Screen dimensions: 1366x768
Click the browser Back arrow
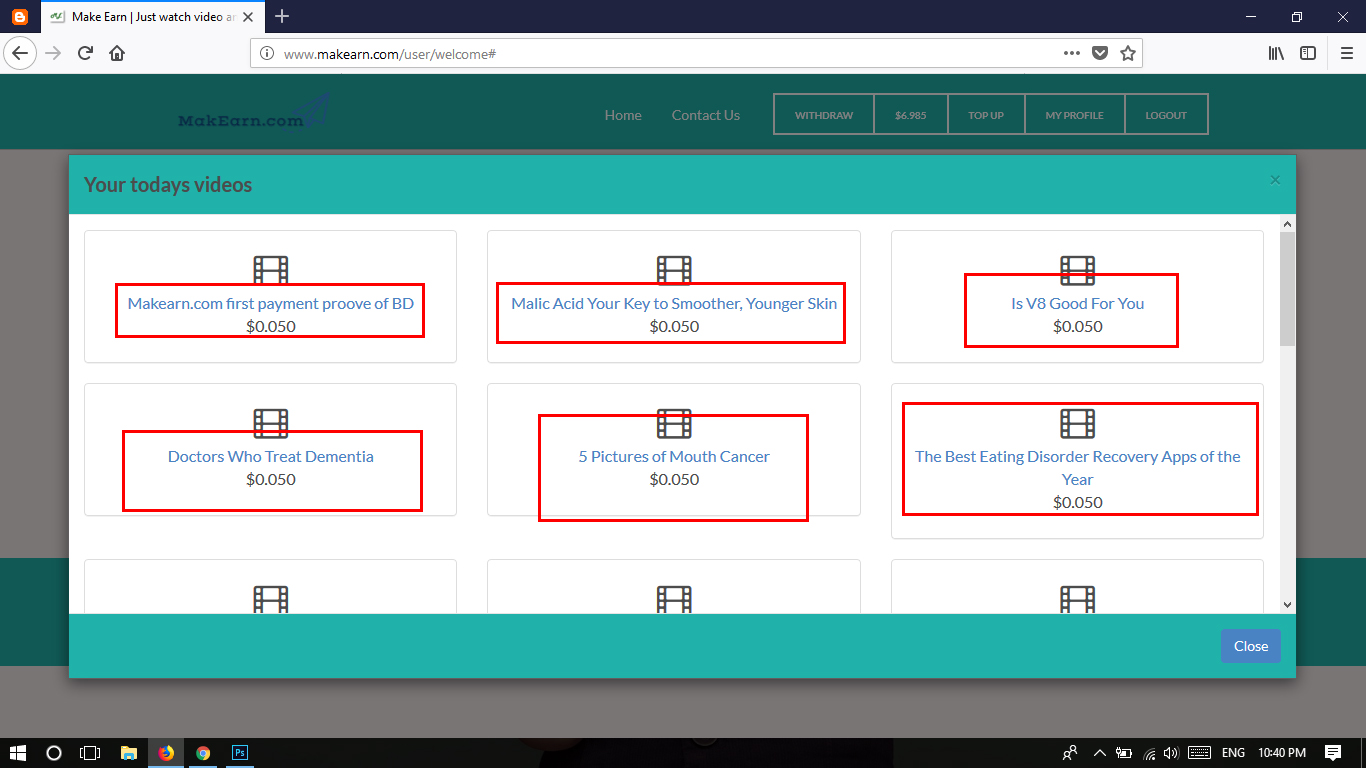(x=20, y=53)
